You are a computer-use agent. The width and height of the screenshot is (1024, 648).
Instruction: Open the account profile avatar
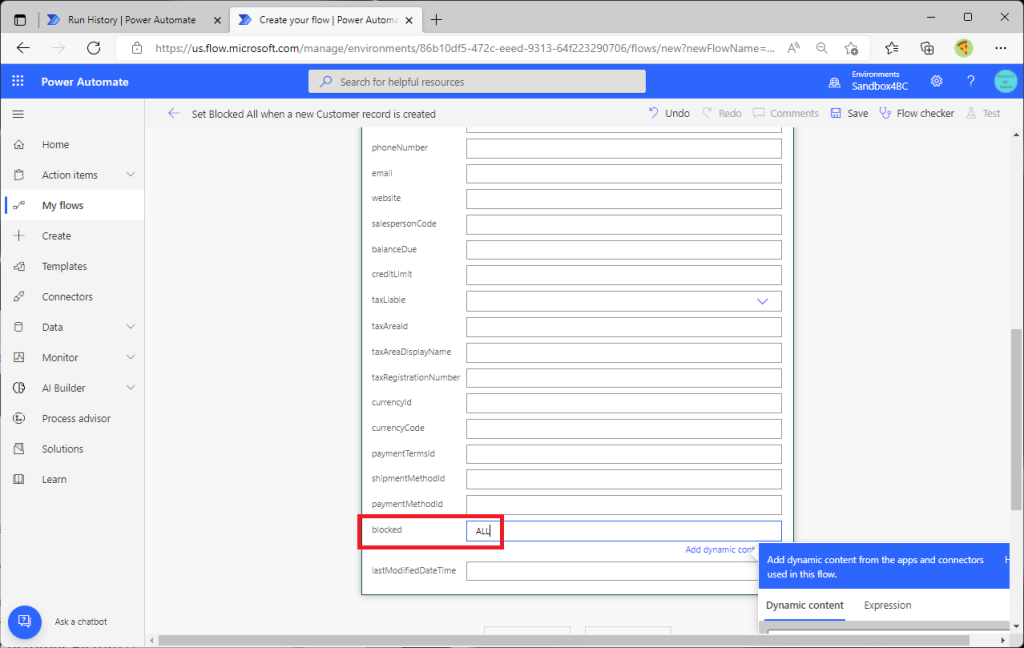(x=1005, y=81)
